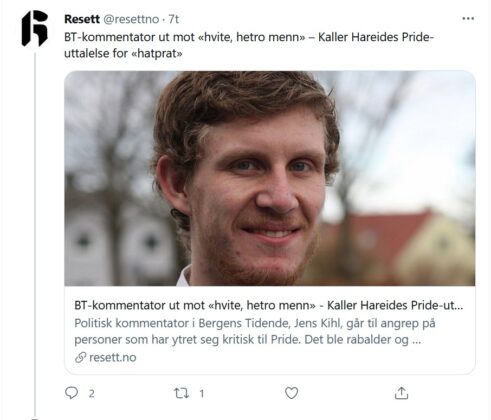Image resolution: width=491 pixels, height=420 pixels.
Task: Click the retweet count 1
Action: point(201,394)
